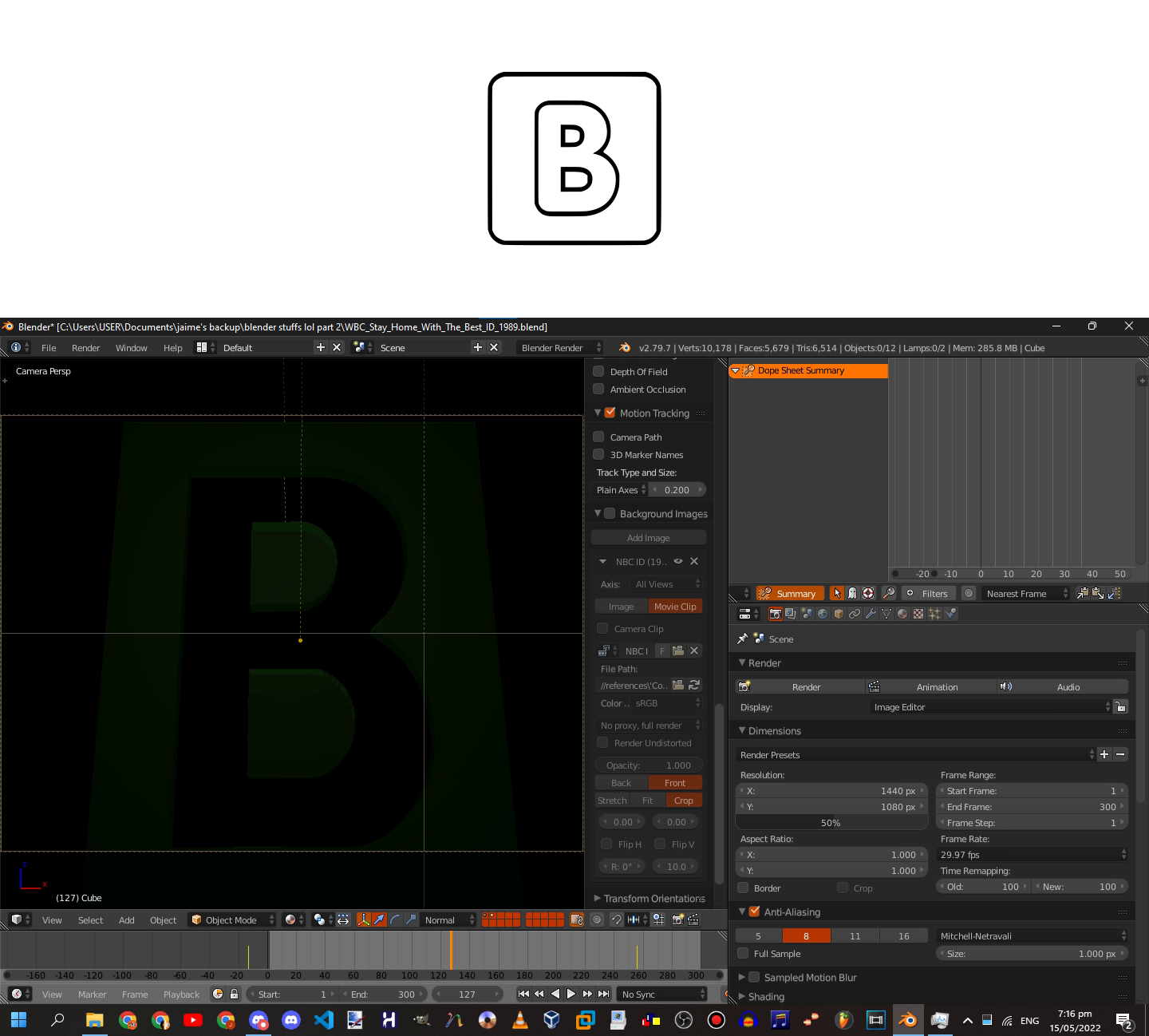Open the Material properties tab sphere icon

tap(902, 614)
